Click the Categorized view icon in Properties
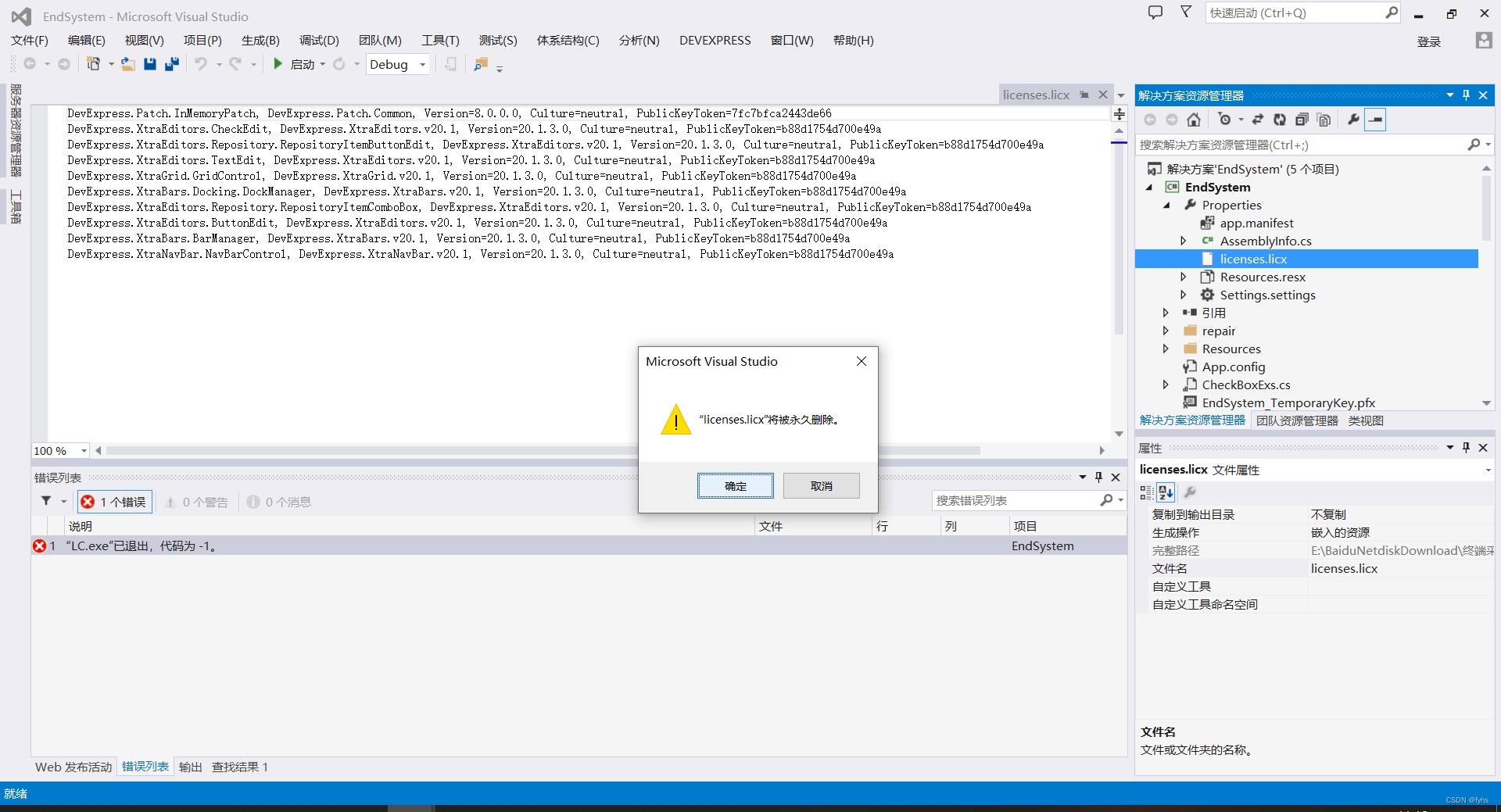Image resolution: width=1501 pixels, height=812 pixels. coord(1146,492)
